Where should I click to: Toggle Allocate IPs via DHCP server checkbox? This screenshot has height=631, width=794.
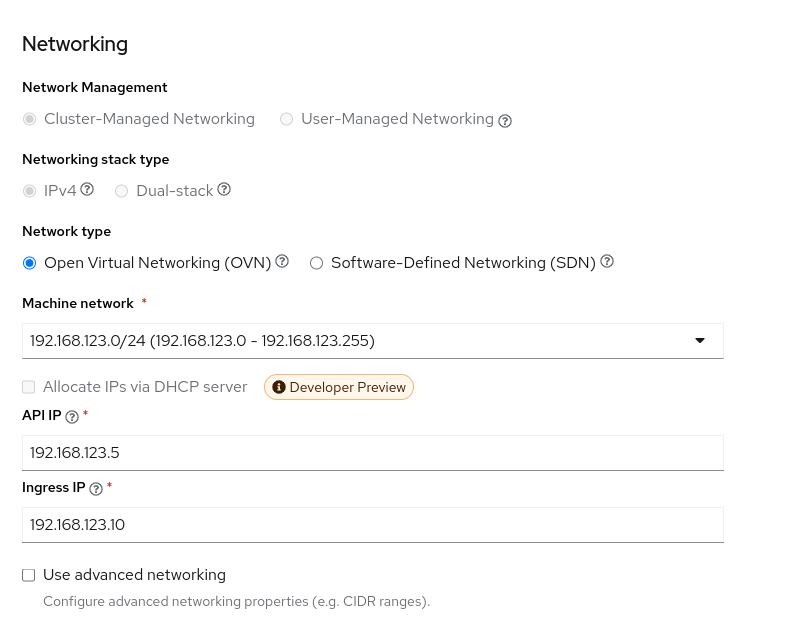[x=29, y=387]
